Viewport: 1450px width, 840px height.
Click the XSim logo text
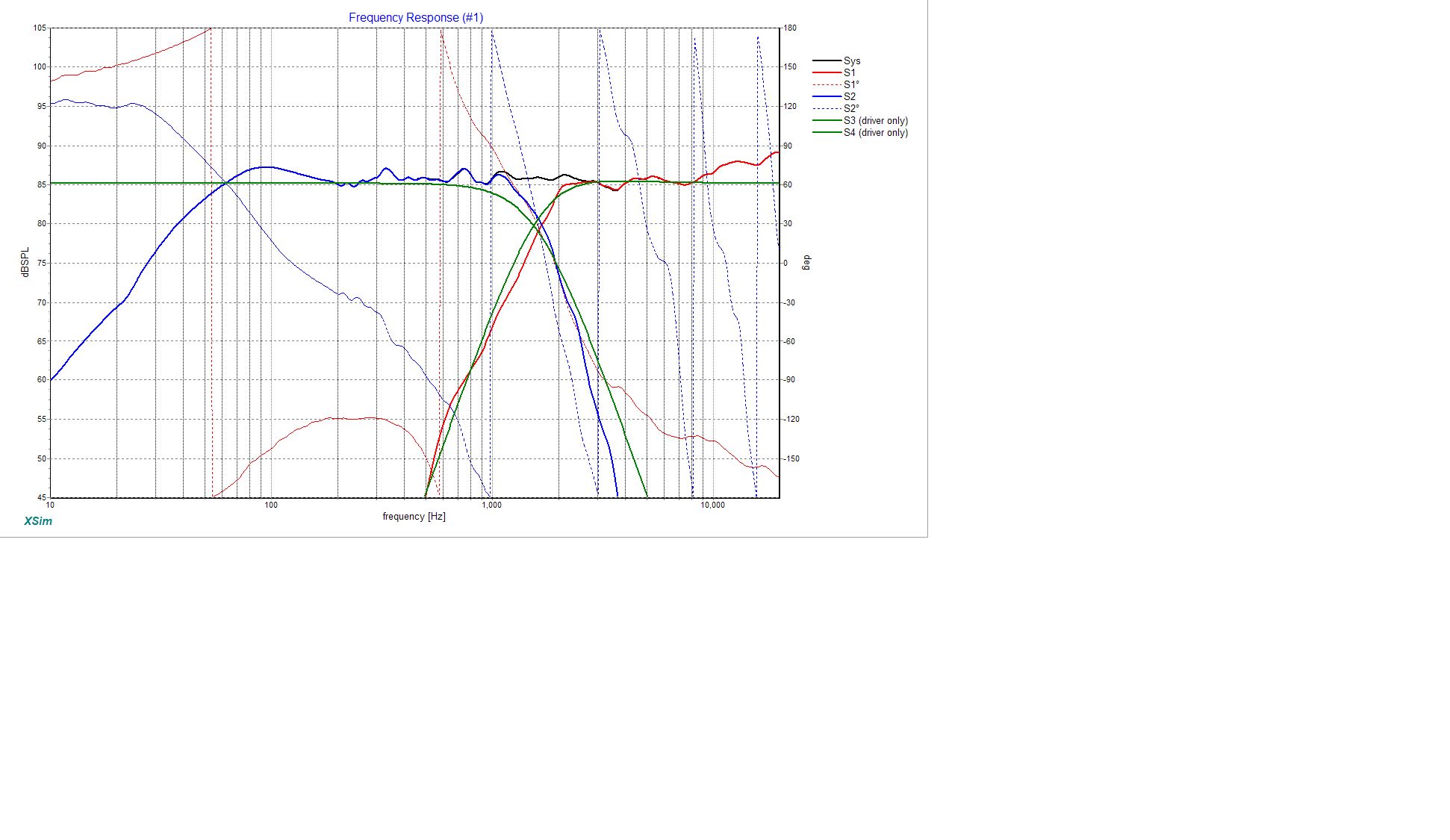point(38,521)
